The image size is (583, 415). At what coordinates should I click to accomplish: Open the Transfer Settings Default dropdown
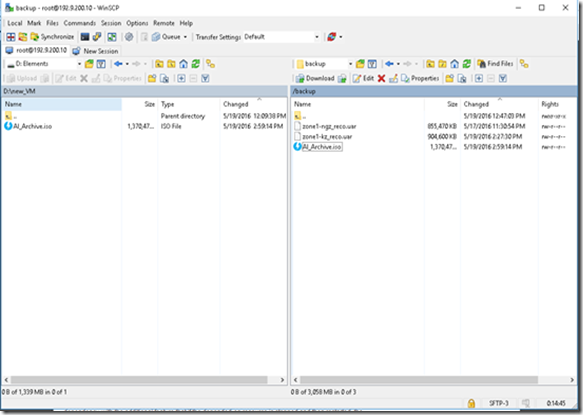(282, 37)
